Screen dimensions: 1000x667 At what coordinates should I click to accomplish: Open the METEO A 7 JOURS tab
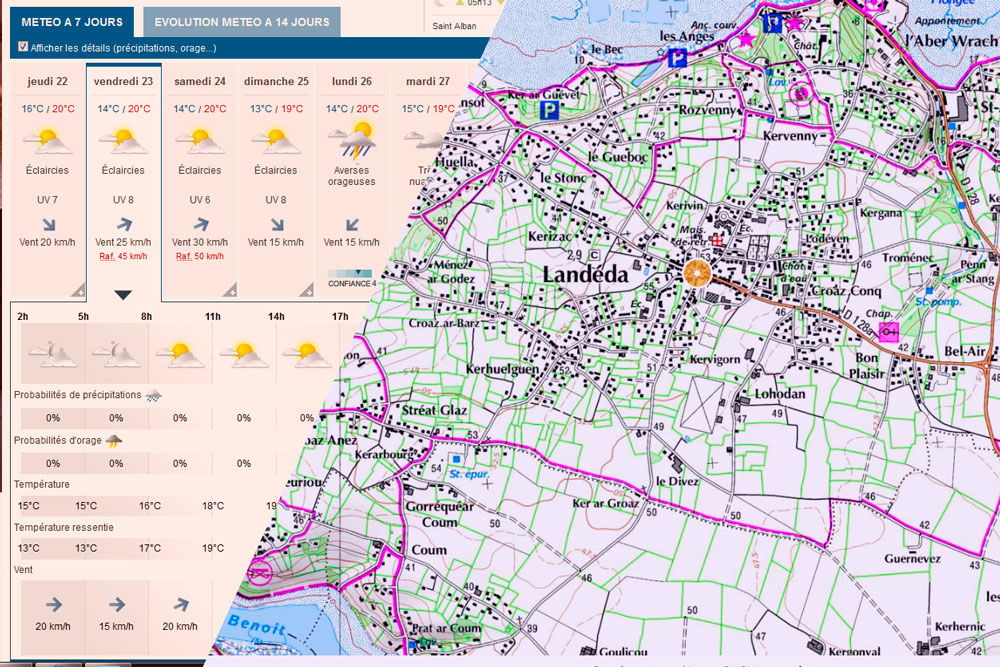coord(72,22)
